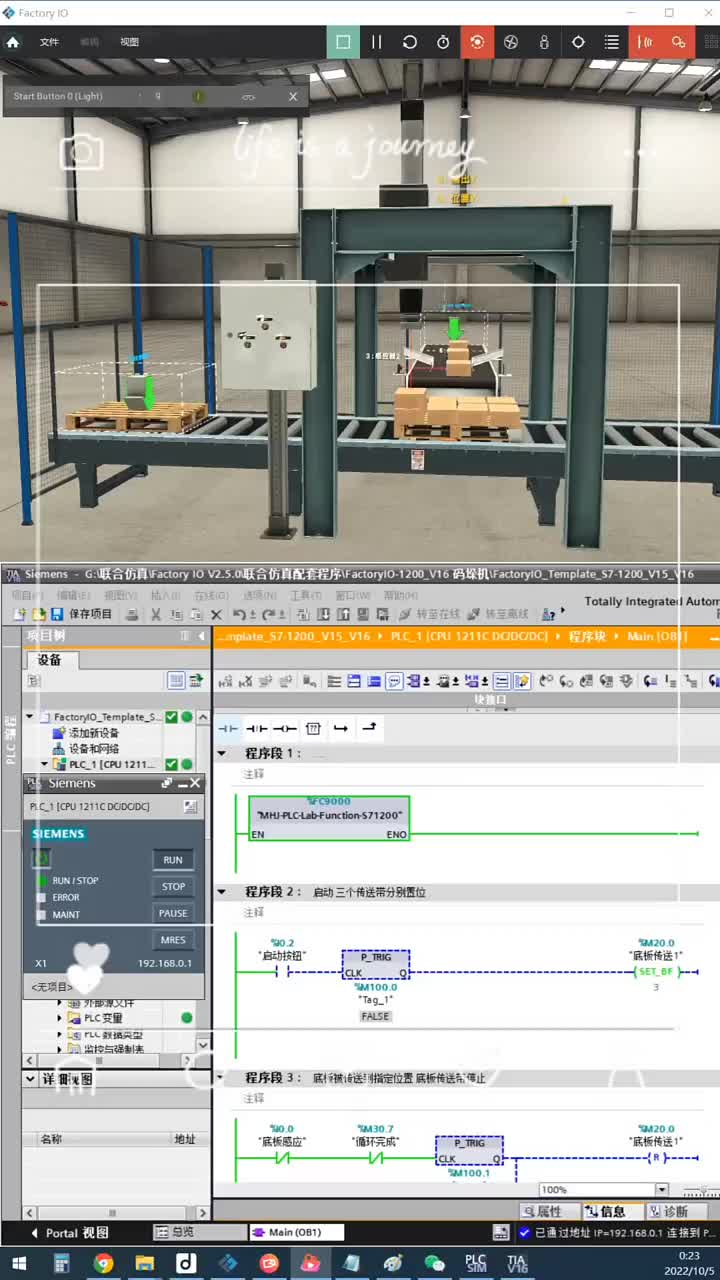
Task: Switch to the 属性 tab
Action: tap(549, 1211)
